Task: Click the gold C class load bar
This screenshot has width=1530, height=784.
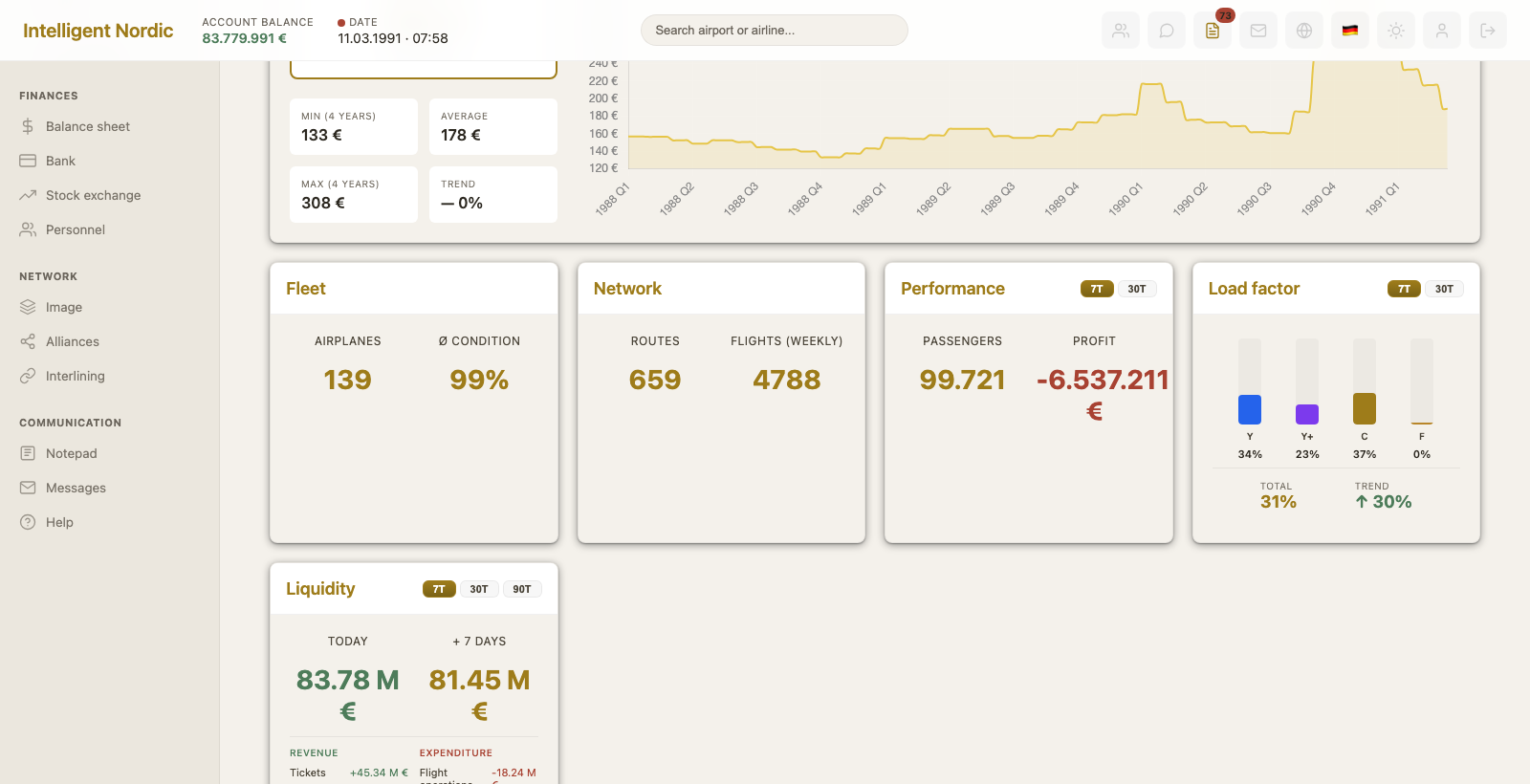Action: click(1365, 408)
